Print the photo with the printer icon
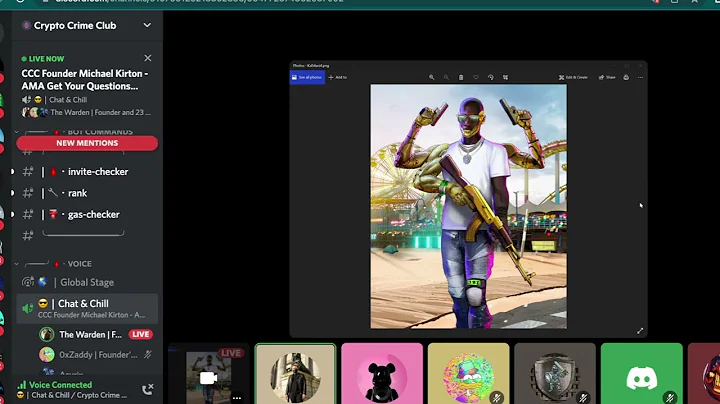This screenshot has height=404, width=720. [626, 77]
